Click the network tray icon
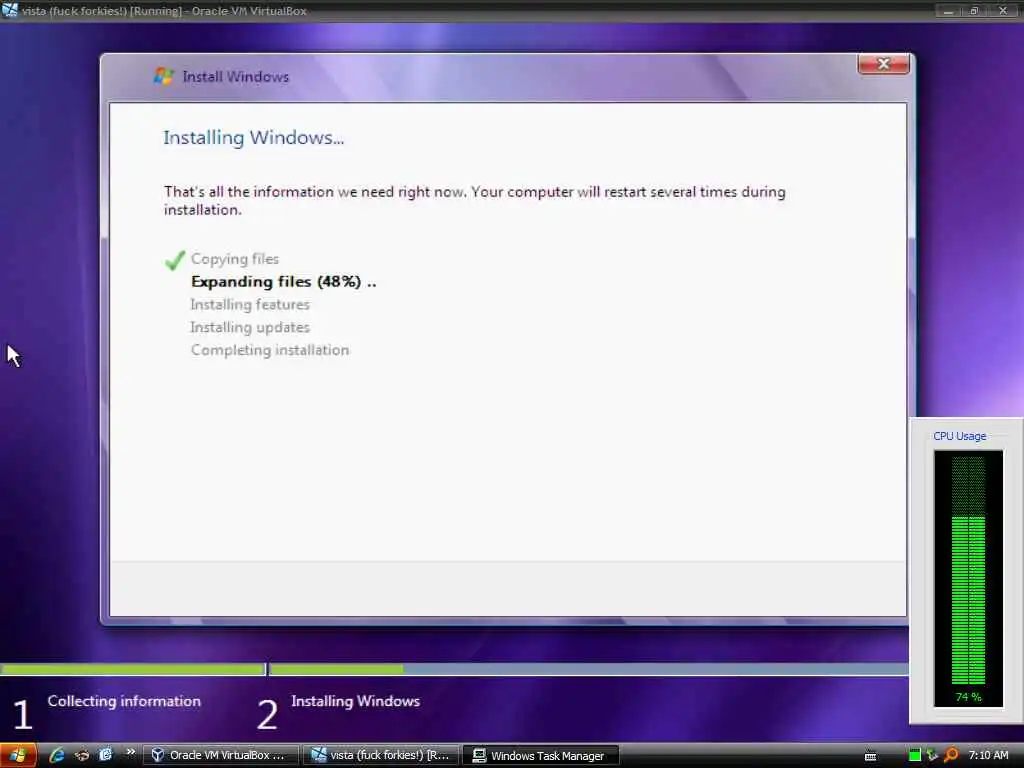The height and width of the screenshot is (768, 1024). point(932,756)
